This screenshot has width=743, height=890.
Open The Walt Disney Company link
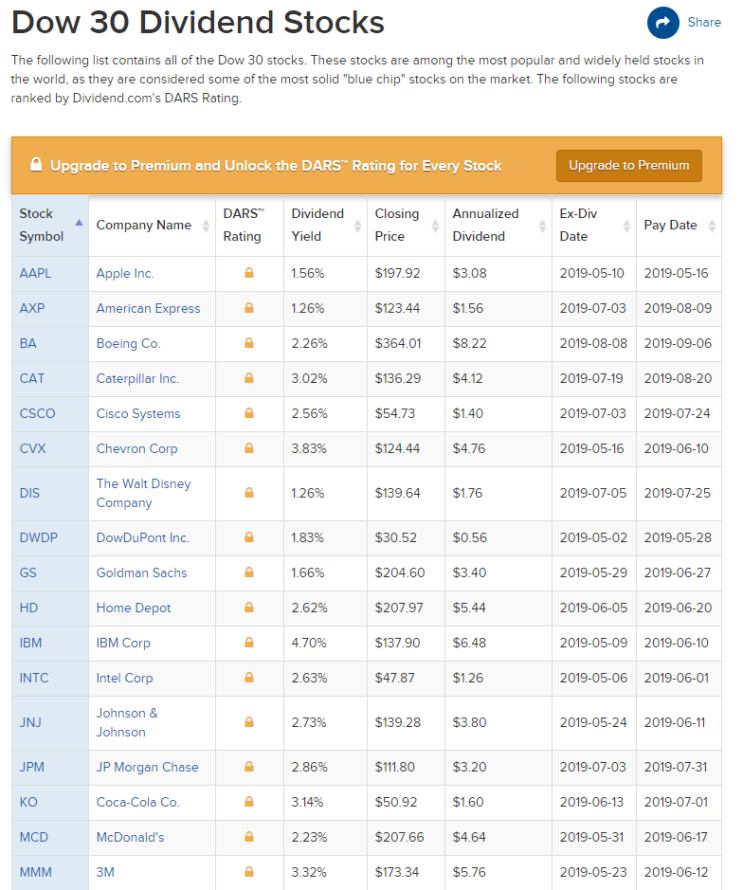pos(144,493)
